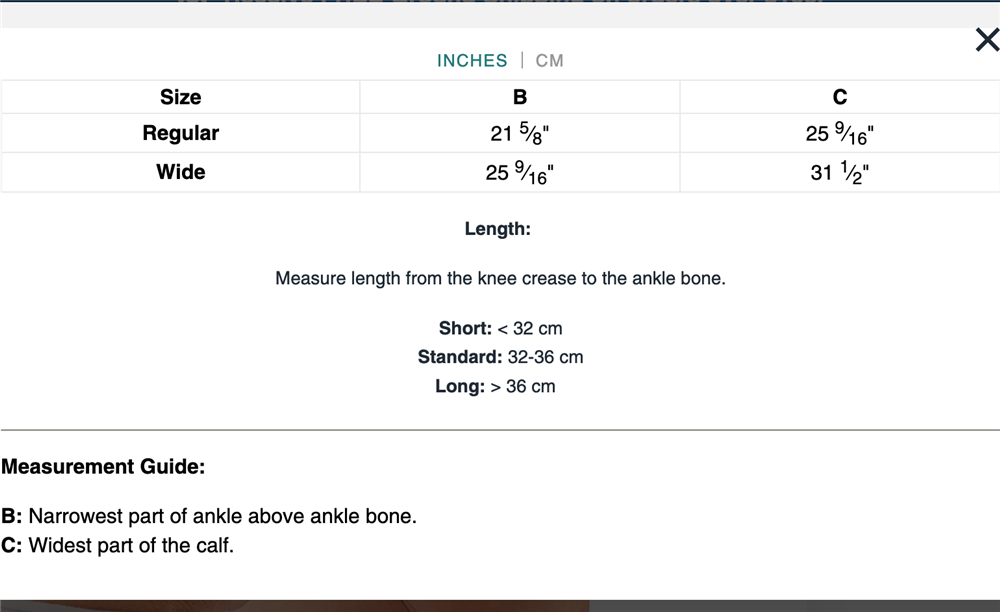Click the Length heading
1000x612 pixels.
point(497,229)
